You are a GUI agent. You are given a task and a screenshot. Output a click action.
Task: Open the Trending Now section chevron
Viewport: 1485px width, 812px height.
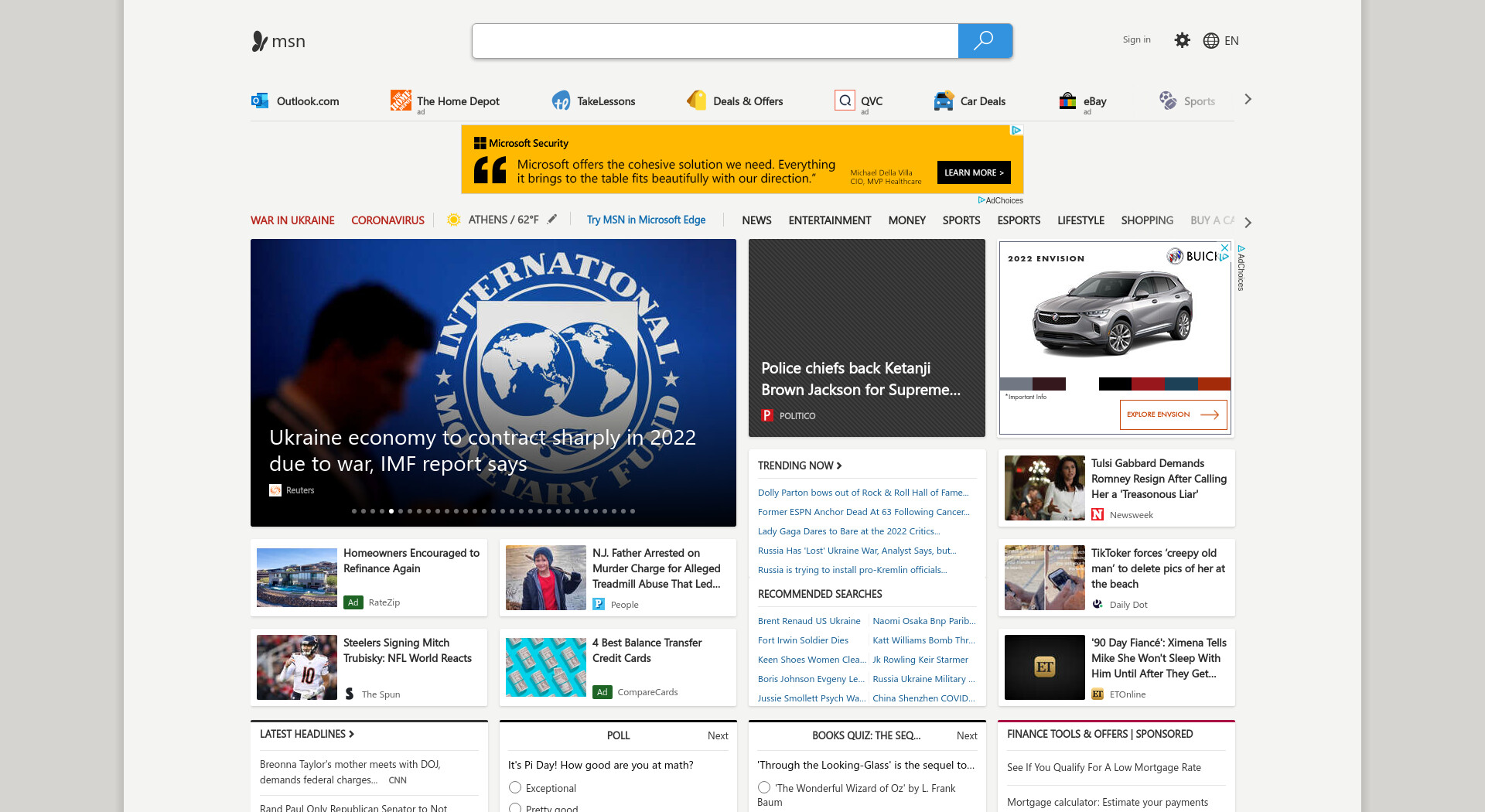(839, 465)
